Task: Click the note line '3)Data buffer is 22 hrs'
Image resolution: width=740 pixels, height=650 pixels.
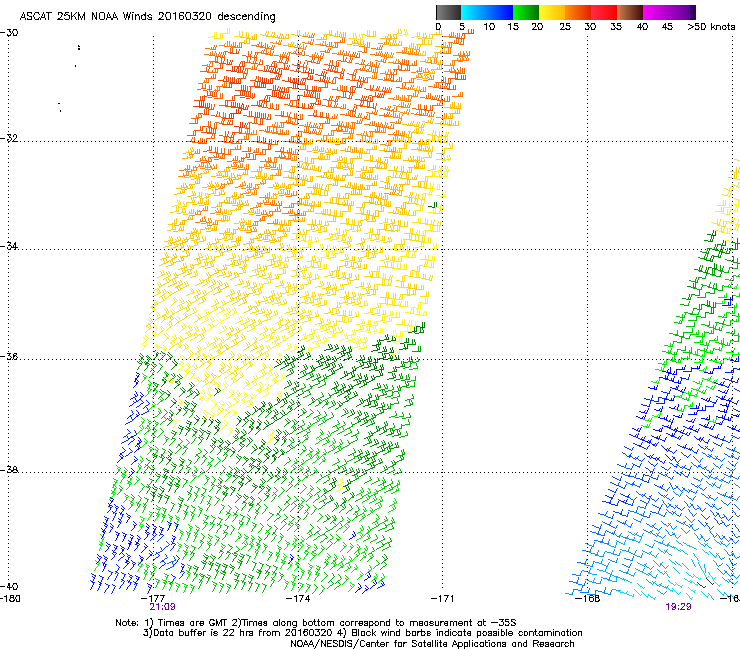Action: 362,633
